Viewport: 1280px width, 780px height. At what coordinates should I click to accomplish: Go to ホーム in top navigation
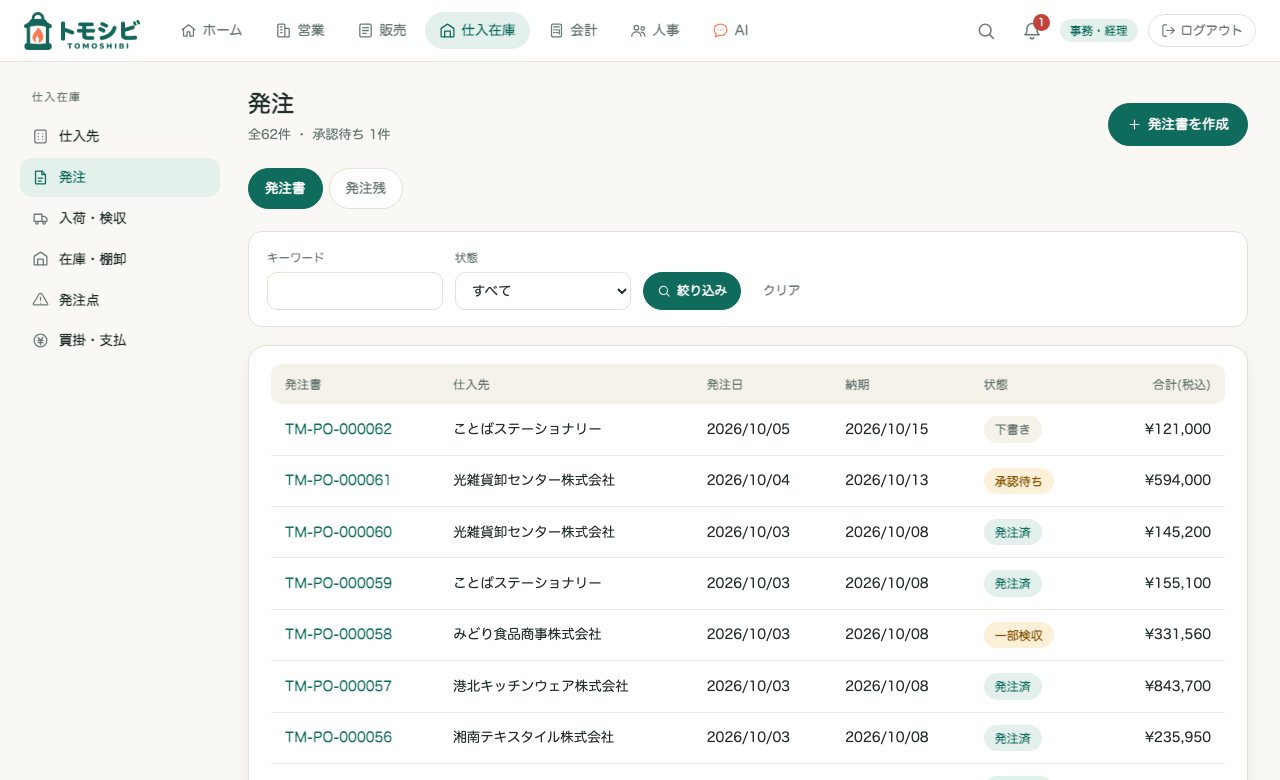(x=211, y=31)
